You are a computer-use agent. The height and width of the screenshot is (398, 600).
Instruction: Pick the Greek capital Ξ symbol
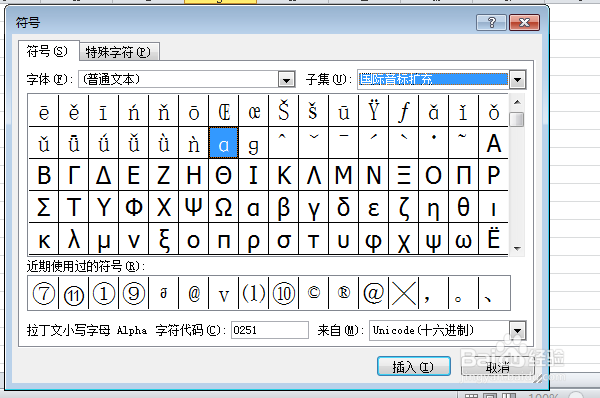click(x=403, y=175)
